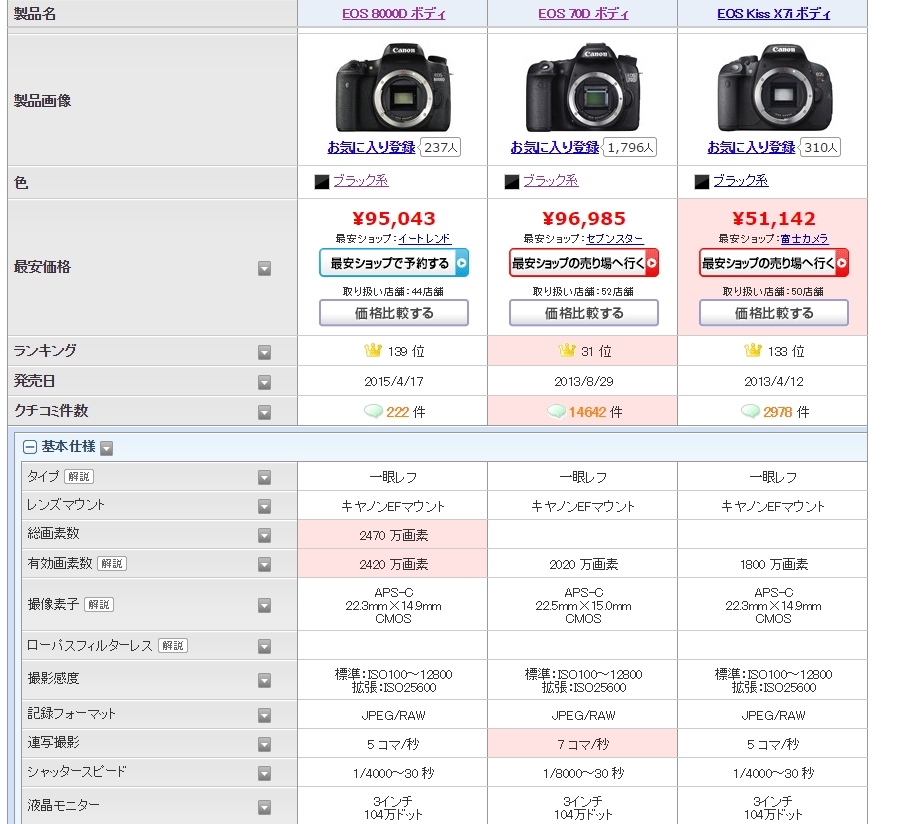Click the 2015/4/17 release date cell
Screen dimensions: 906x824
point(393,382)
